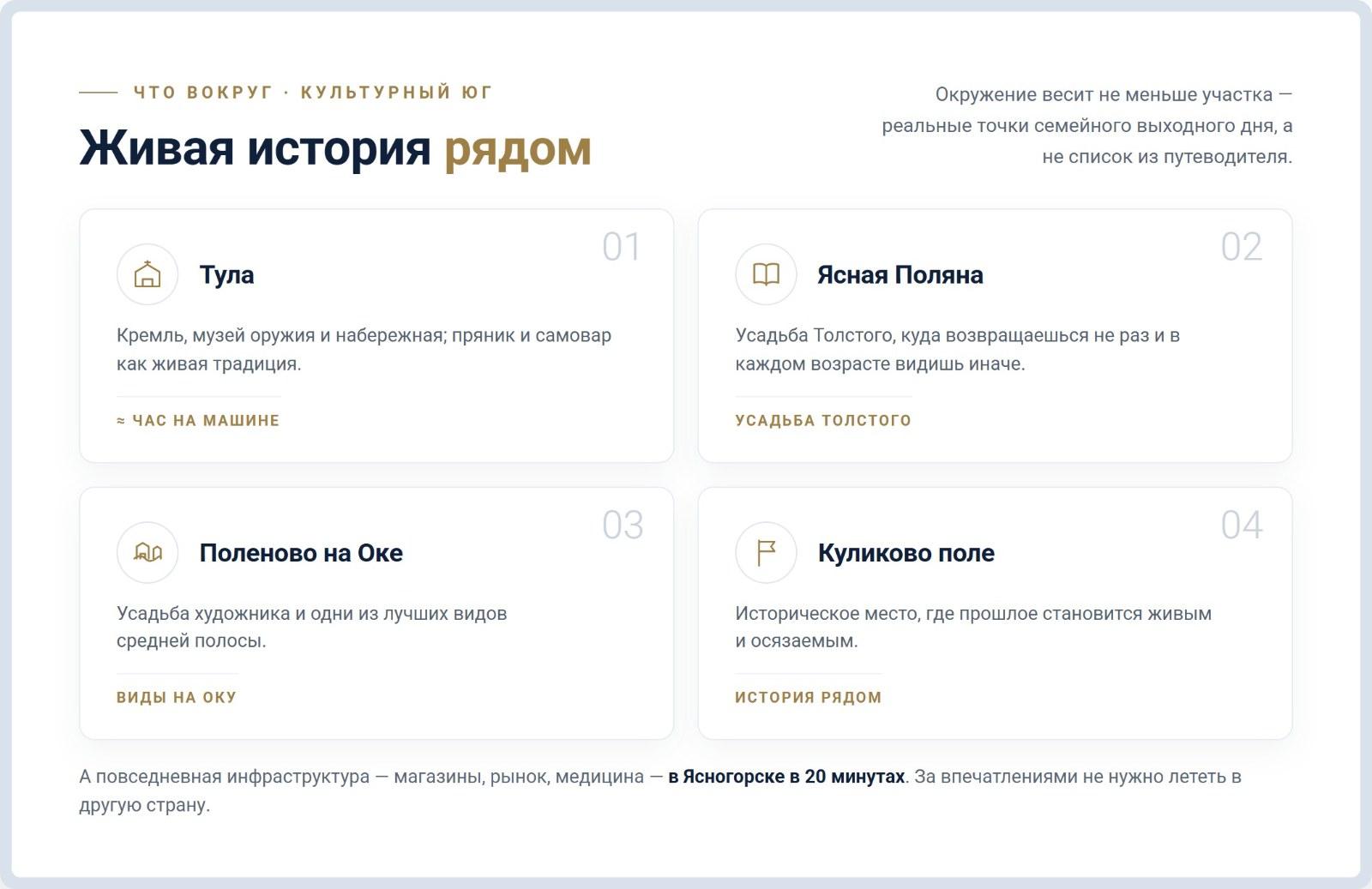Screen dimensions: 1372x889
Task: Click the building icon beside Тула
Action: 147,274
